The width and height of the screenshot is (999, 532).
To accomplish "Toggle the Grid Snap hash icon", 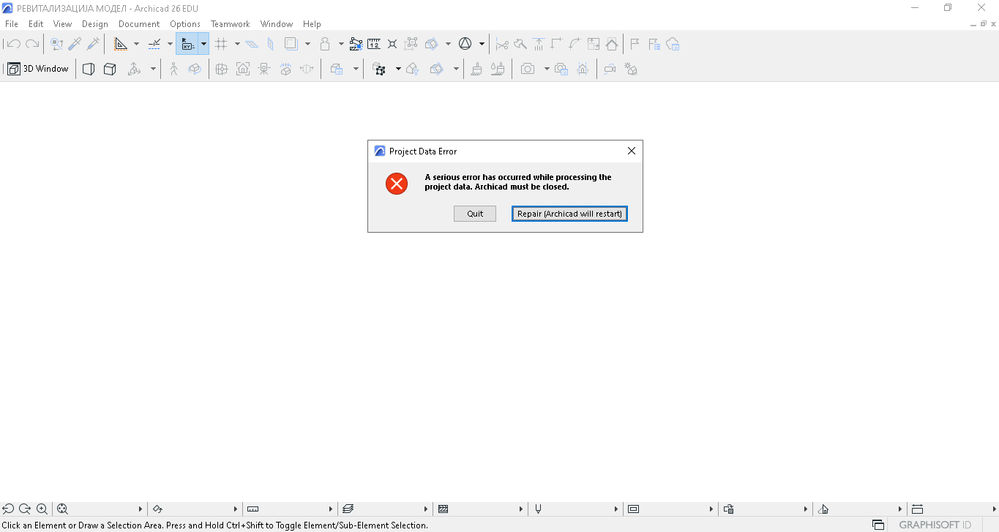I will 221,44.
